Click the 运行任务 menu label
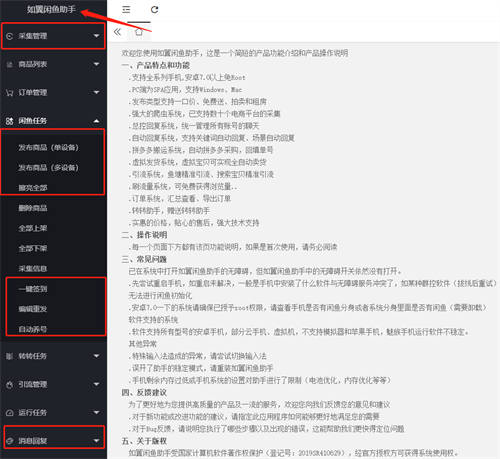Screen dimensions: 500x459 click(x=33, y=413)
